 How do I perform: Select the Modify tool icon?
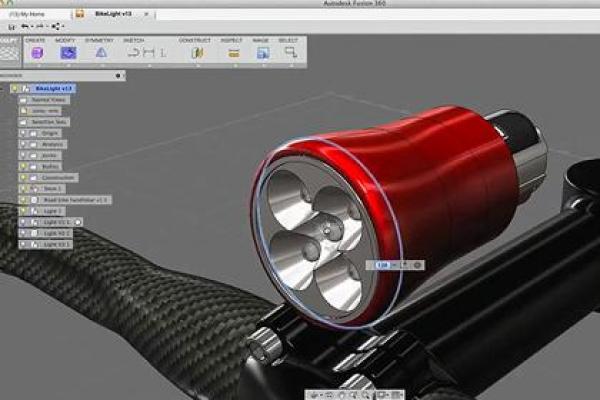click(x=68, y=53)
